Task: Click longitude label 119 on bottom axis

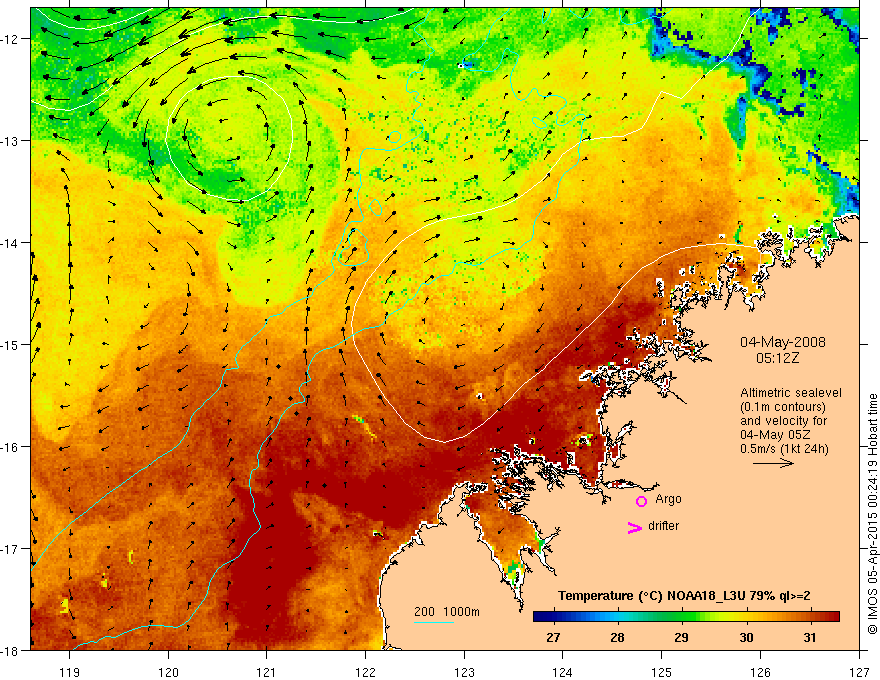Action: click(x=70, y=672)
